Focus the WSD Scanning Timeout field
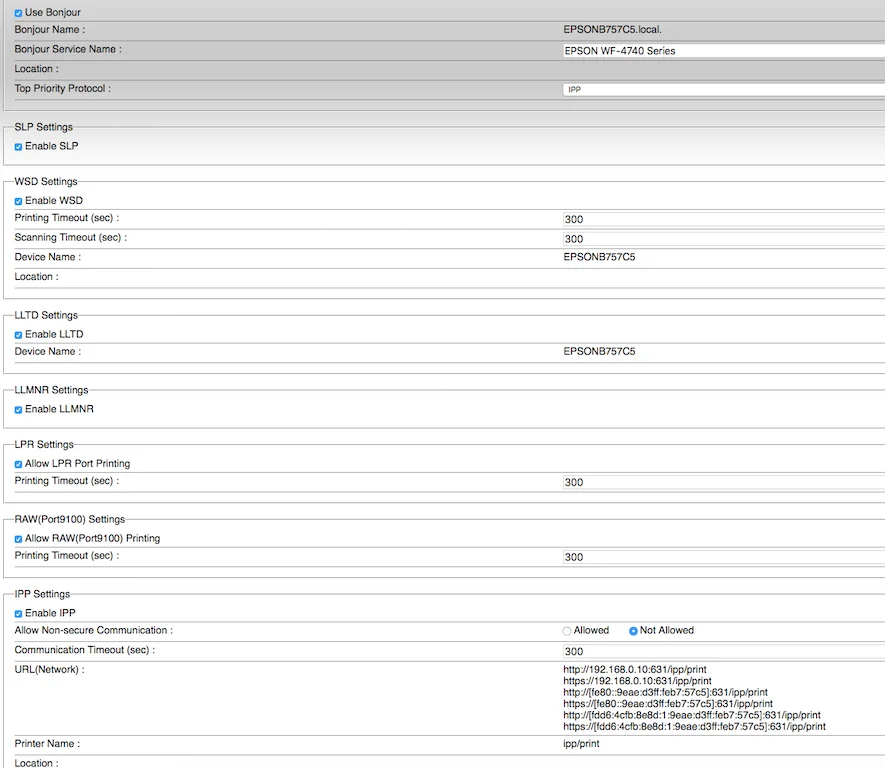Image resolution: width=885 pixels, height=768 pixels. (x=724, y=239)
